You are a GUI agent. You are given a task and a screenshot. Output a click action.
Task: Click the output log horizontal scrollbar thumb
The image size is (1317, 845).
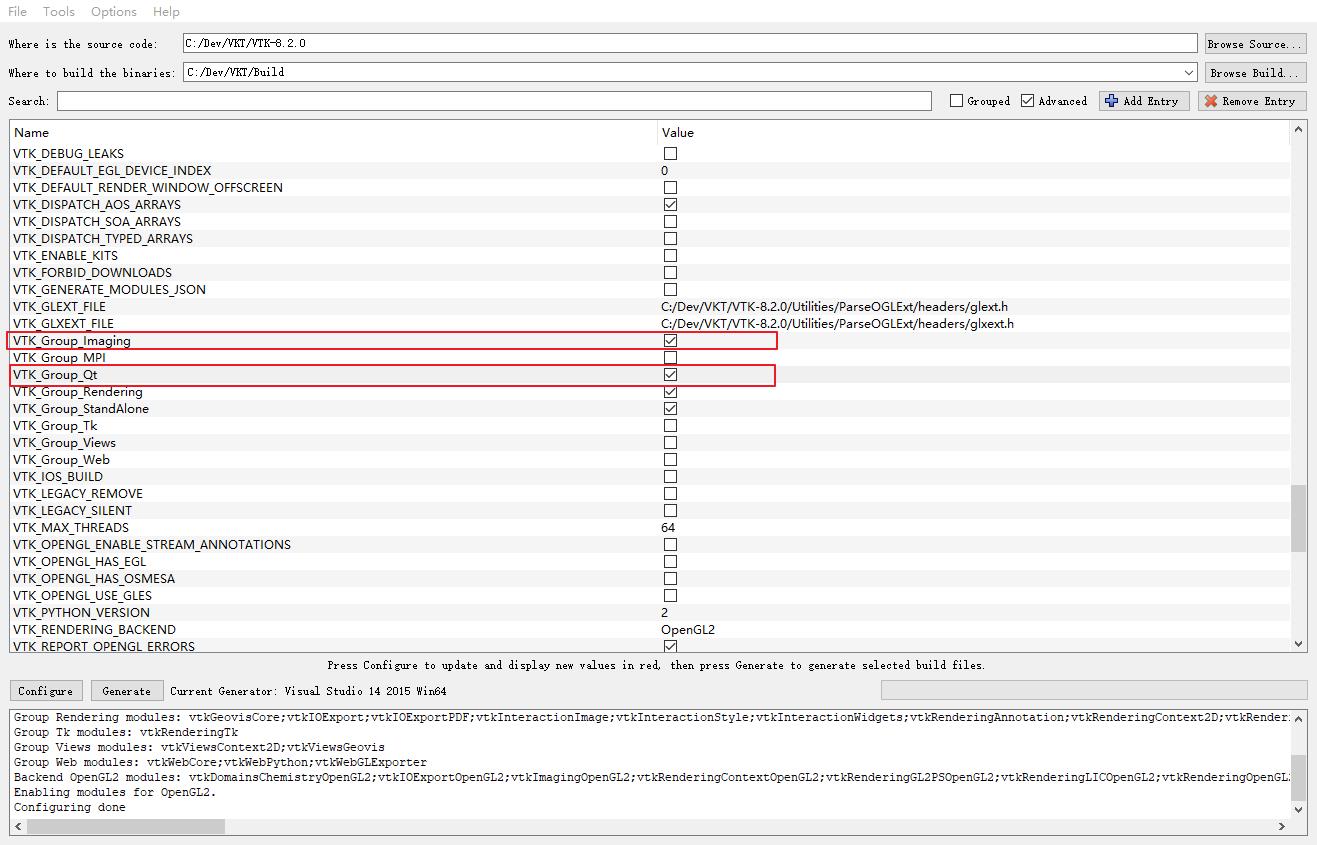126,826
